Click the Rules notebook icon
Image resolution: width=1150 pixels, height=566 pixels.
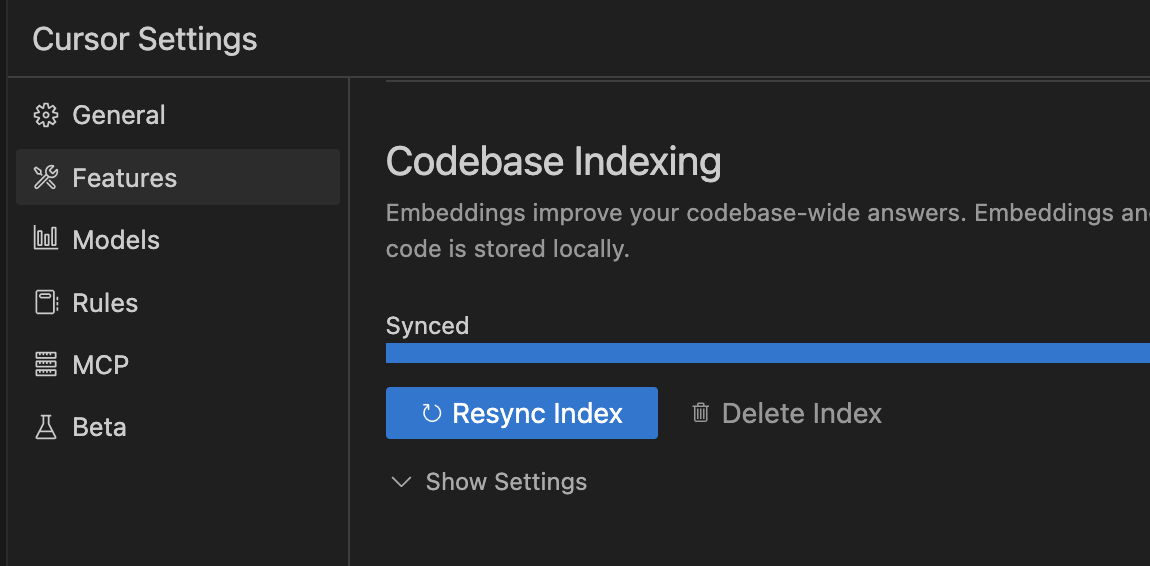point(45,302)
